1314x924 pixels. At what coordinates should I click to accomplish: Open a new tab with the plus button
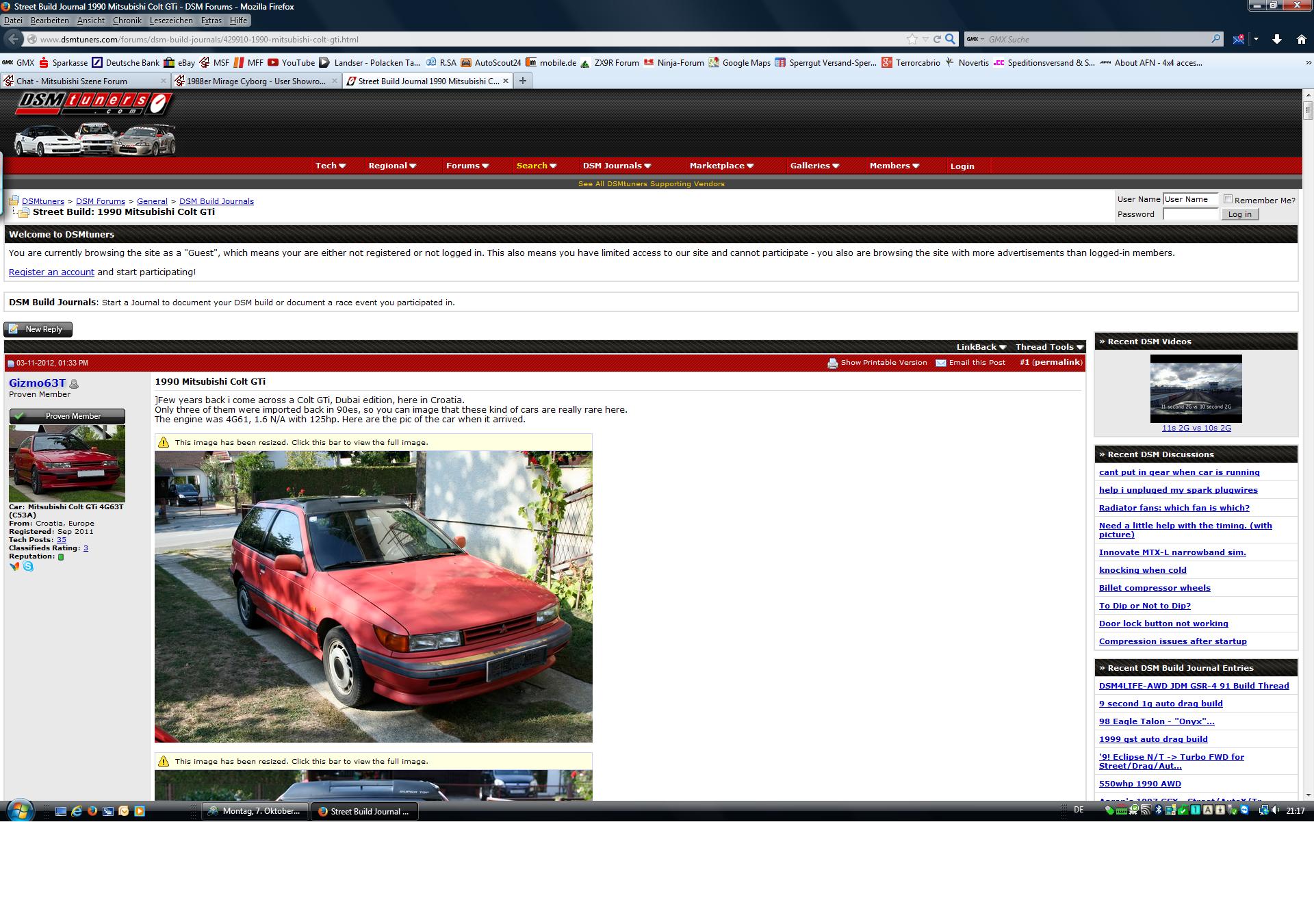pos(523,81)
